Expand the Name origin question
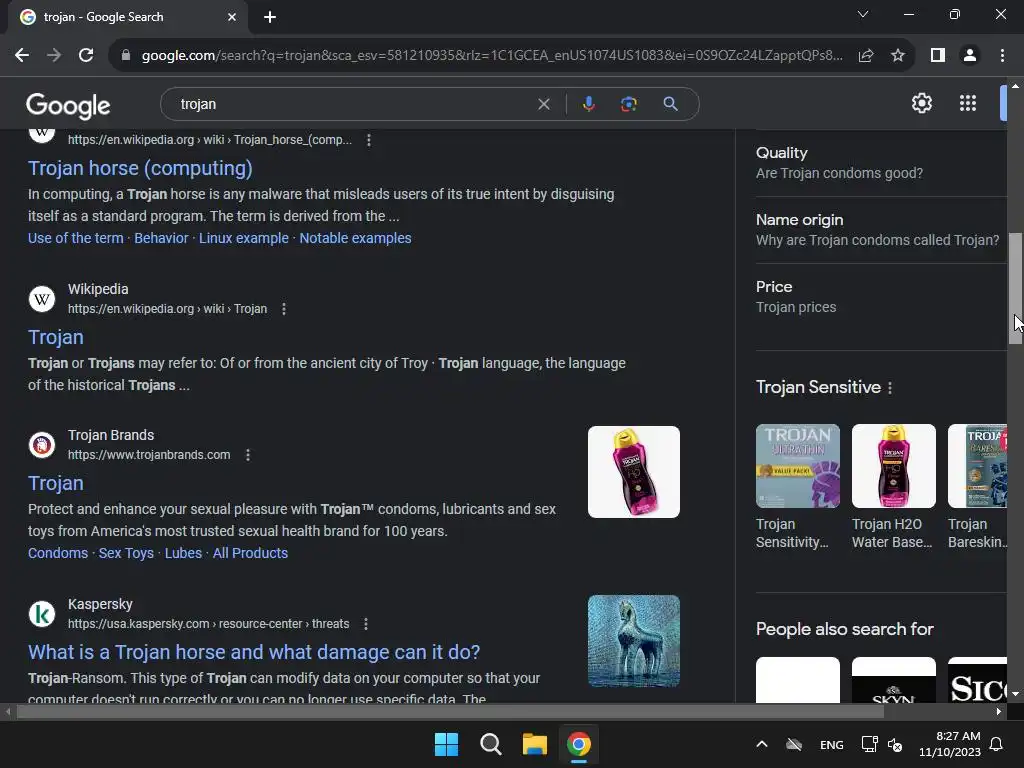1024x768 pixels. 881,230
